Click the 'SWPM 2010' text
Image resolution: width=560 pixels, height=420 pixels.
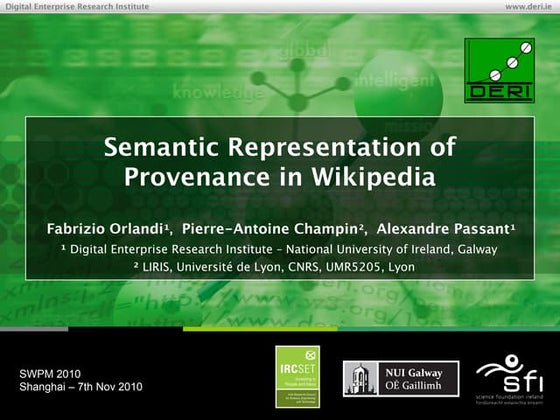50,374
